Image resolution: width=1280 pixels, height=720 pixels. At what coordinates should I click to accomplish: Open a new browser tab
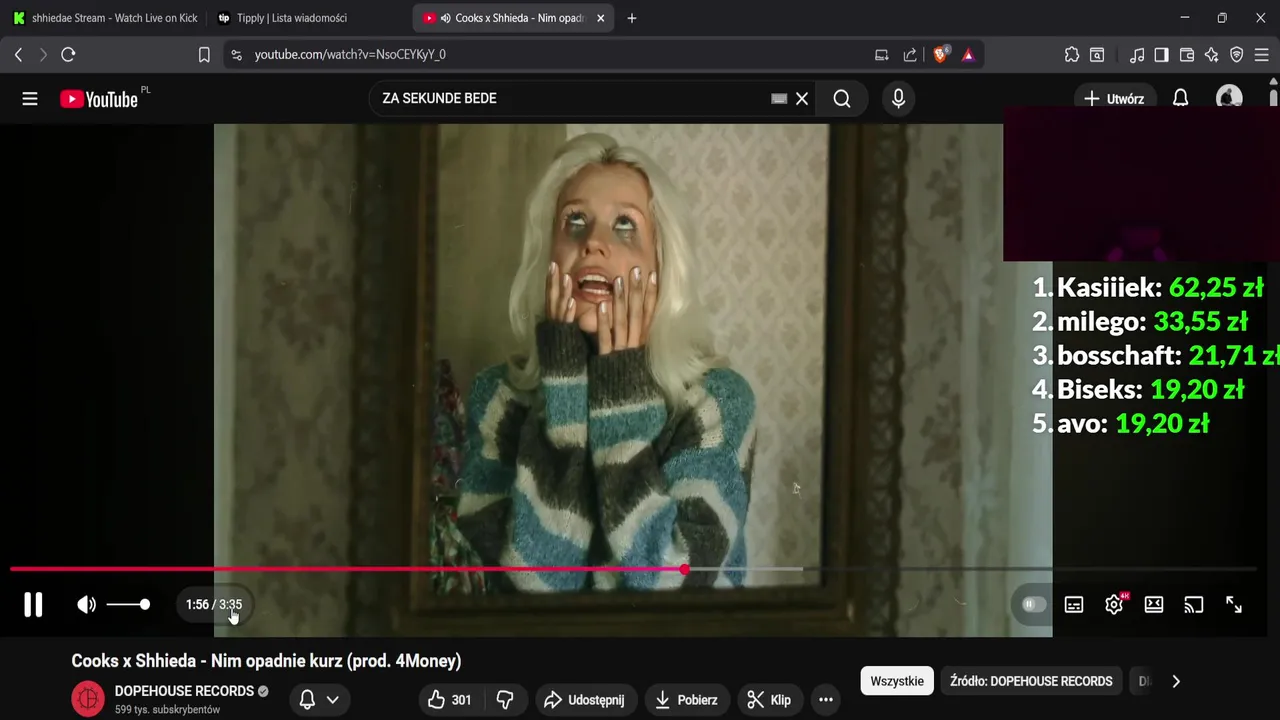631,18
